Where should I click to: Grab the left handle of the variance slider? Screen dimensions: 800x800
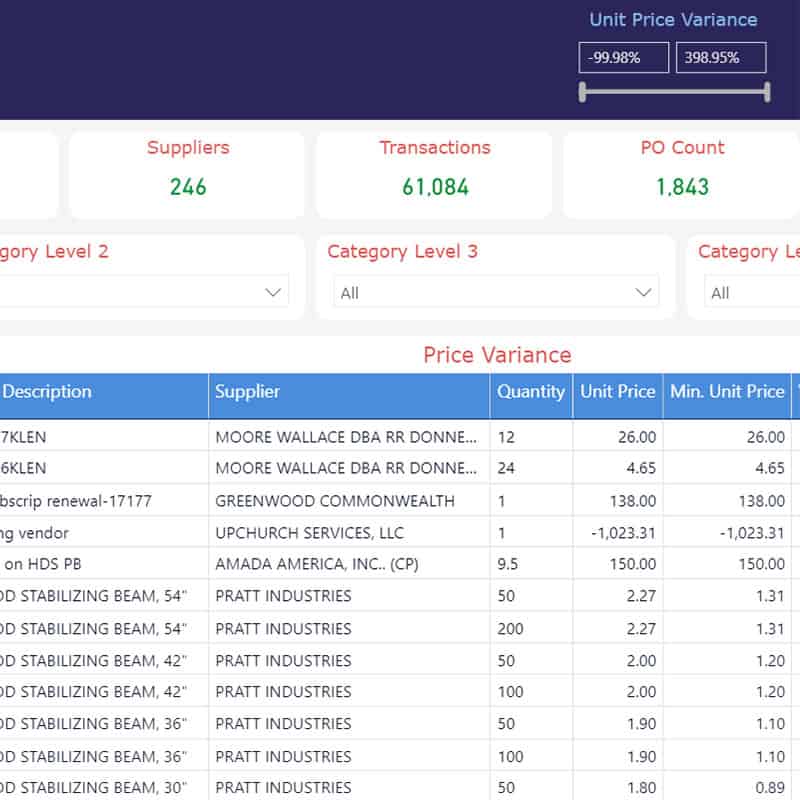click(x=582, y=92)
